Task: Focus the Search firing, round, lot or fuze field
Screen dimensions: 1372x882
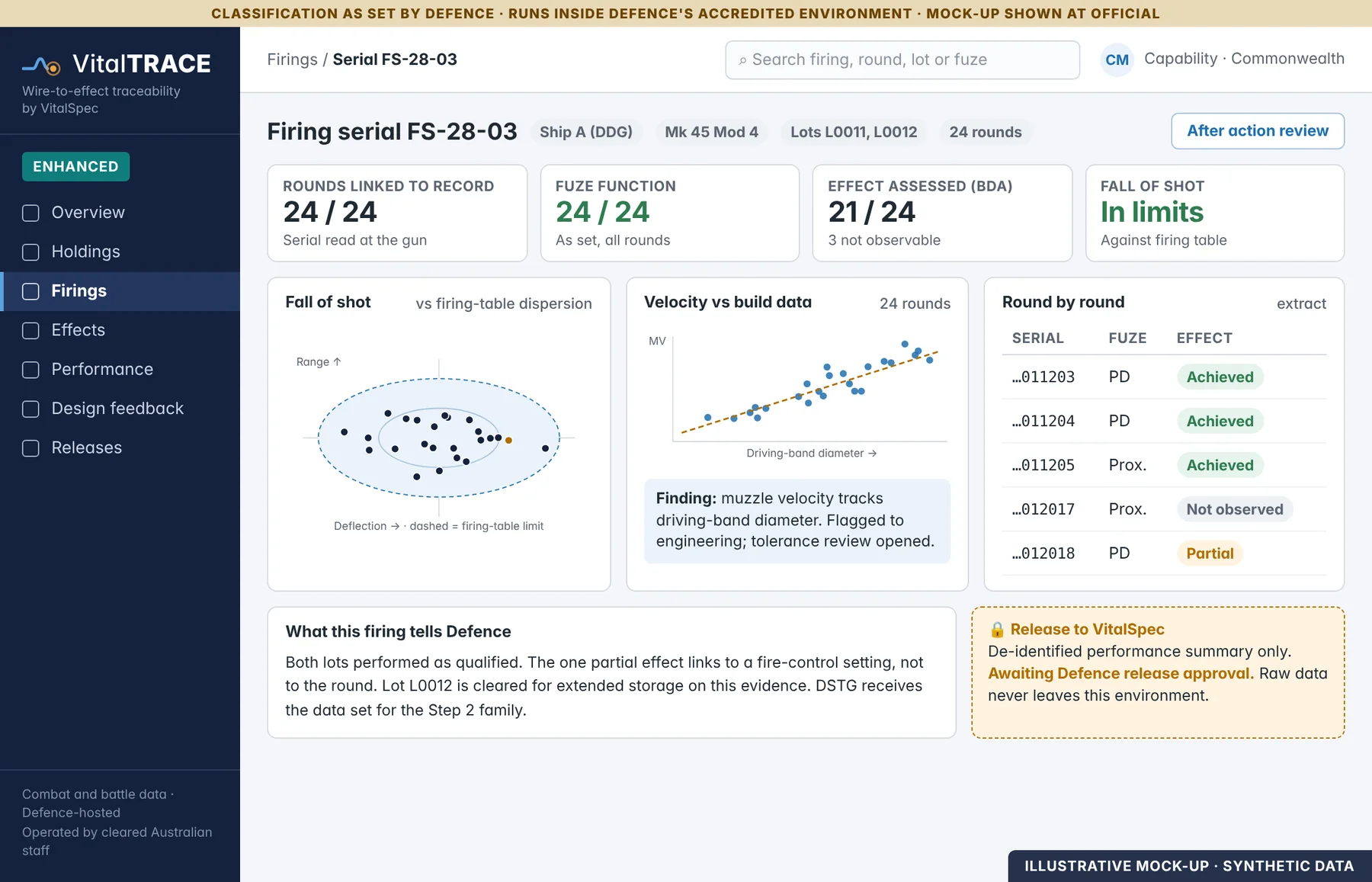Action: [x=902, y=60]
